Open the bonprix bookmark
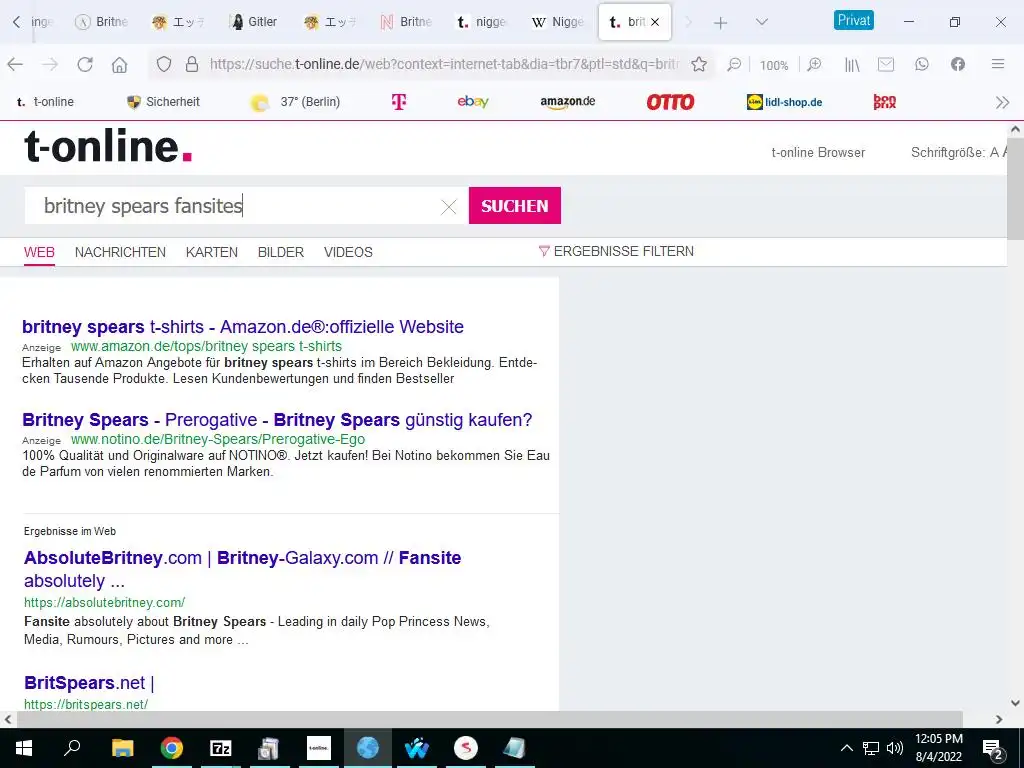1024x768 pixels. pyautogui.click(x=884, y=102)
